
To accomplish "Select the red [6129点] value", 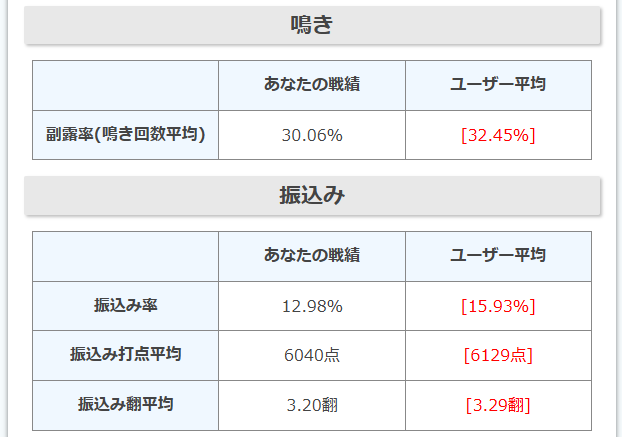I will point(498,355).
